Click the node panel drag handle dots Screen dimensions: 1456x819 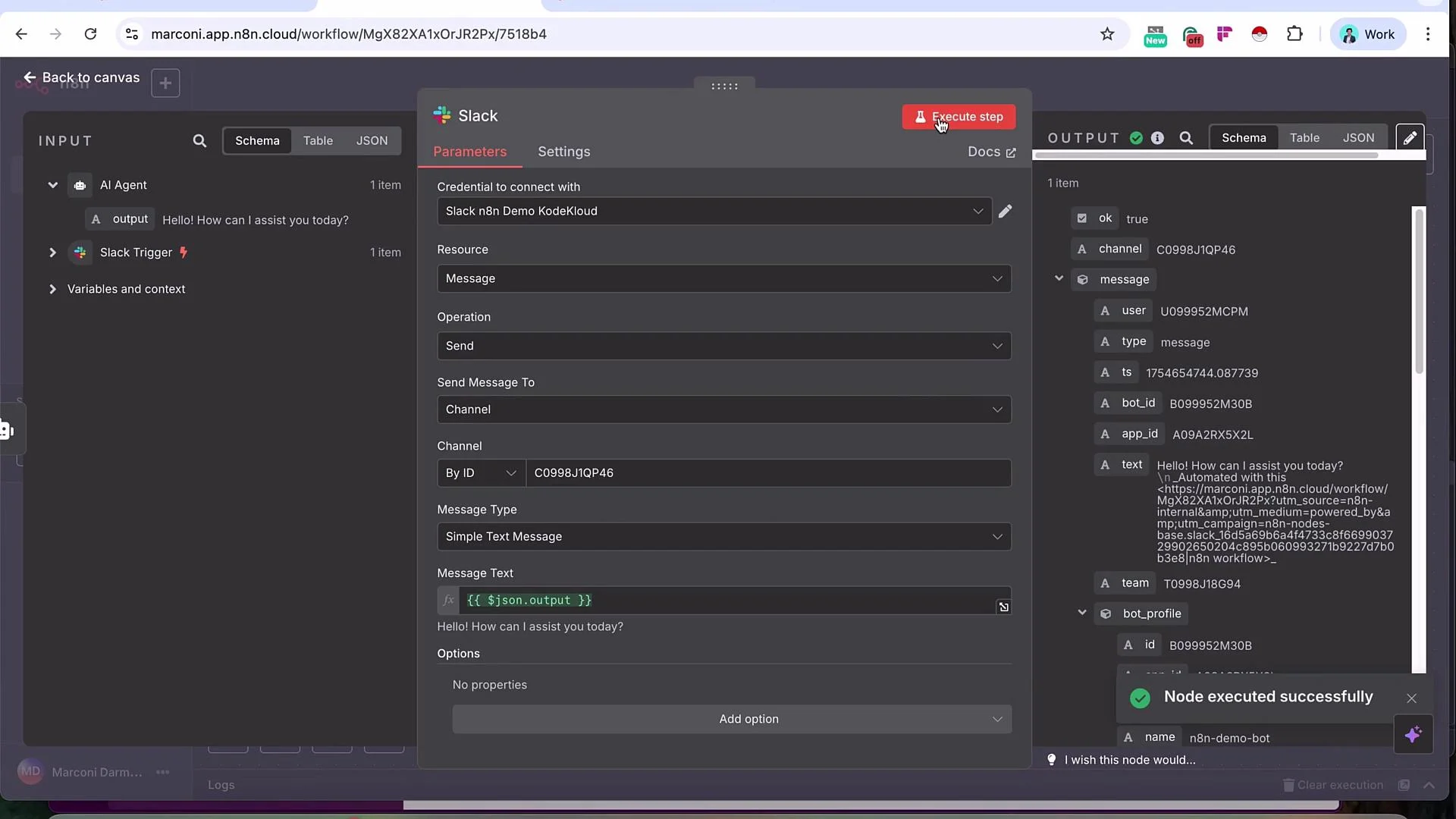(x=724, y=86)
